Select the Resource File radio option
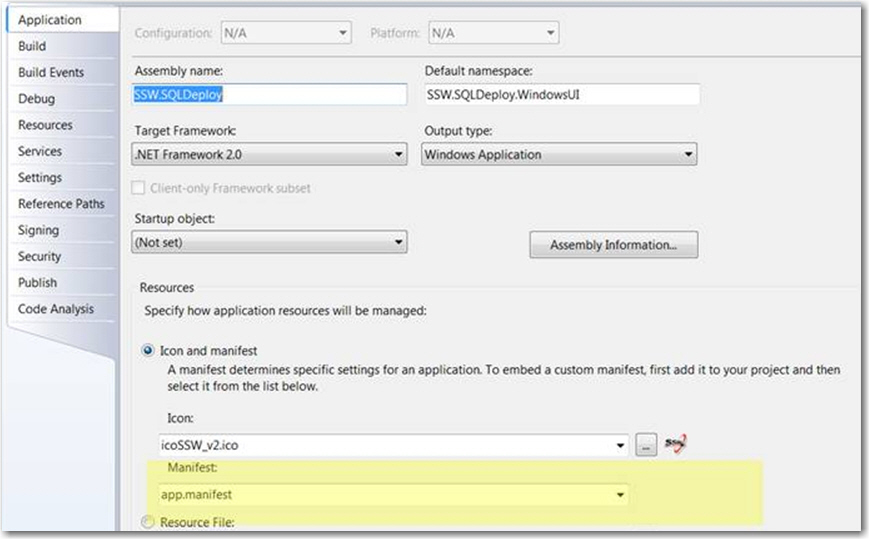869x539 pixels. 150,522
